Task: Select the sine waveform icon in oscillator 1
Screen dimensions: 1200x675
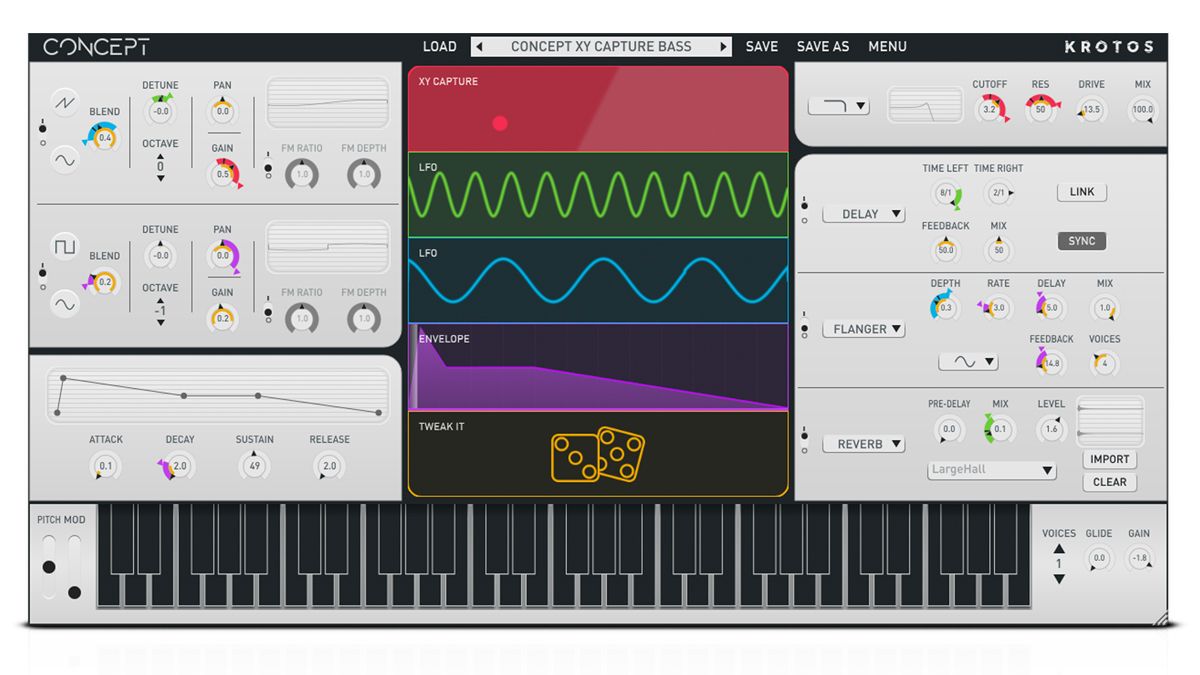Action: [x=65, y=158]
